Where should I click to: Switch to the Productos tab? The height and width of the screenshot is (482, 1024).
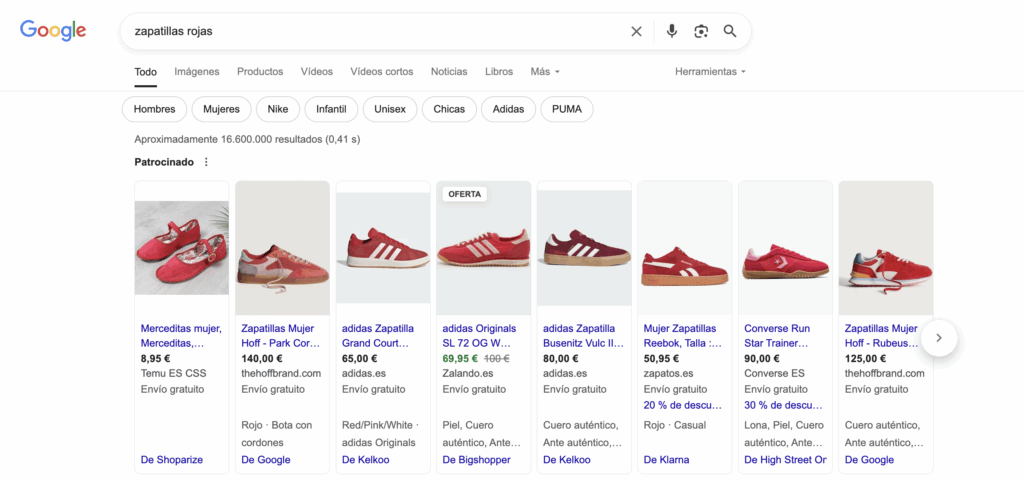pos(260,72)
